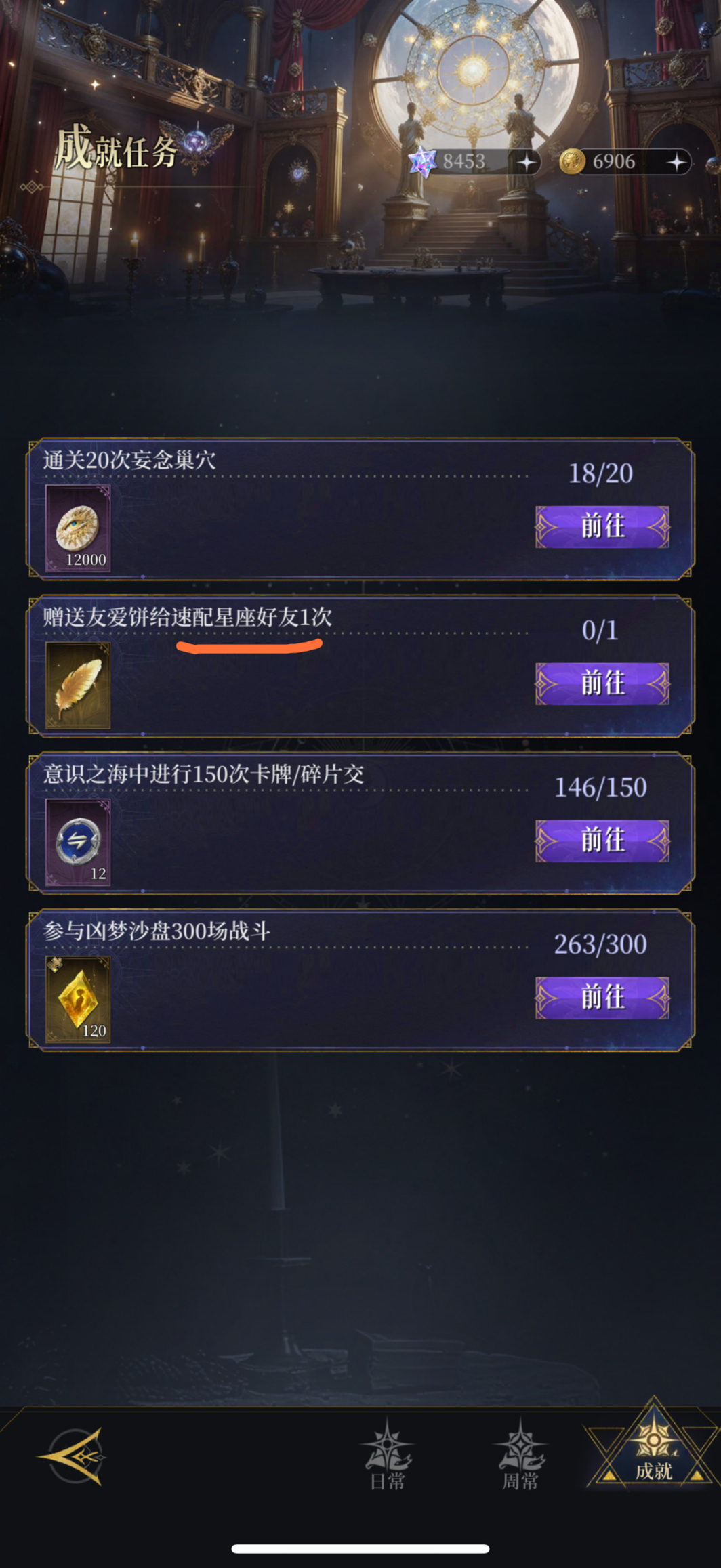Image resolution: width=721 pixels, height=1568 pixels.
Task: Tap the 18/20 progress counter
Action: [600, 473]
